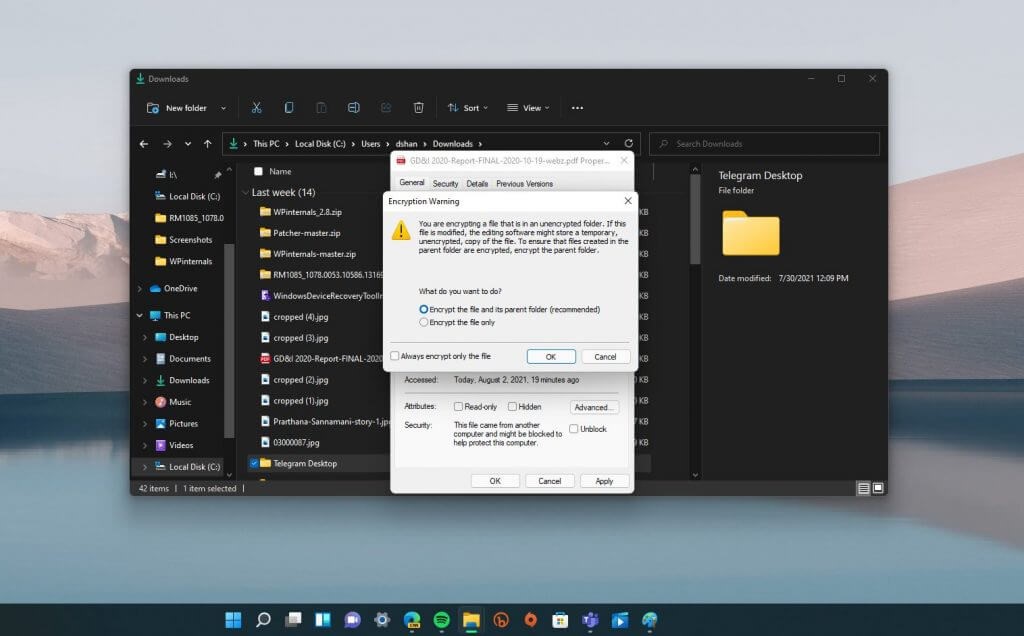This screenshot has width=1024, height=636.
Task: Click the Rename icon in the toolbar
Action: tap(354, 107)
